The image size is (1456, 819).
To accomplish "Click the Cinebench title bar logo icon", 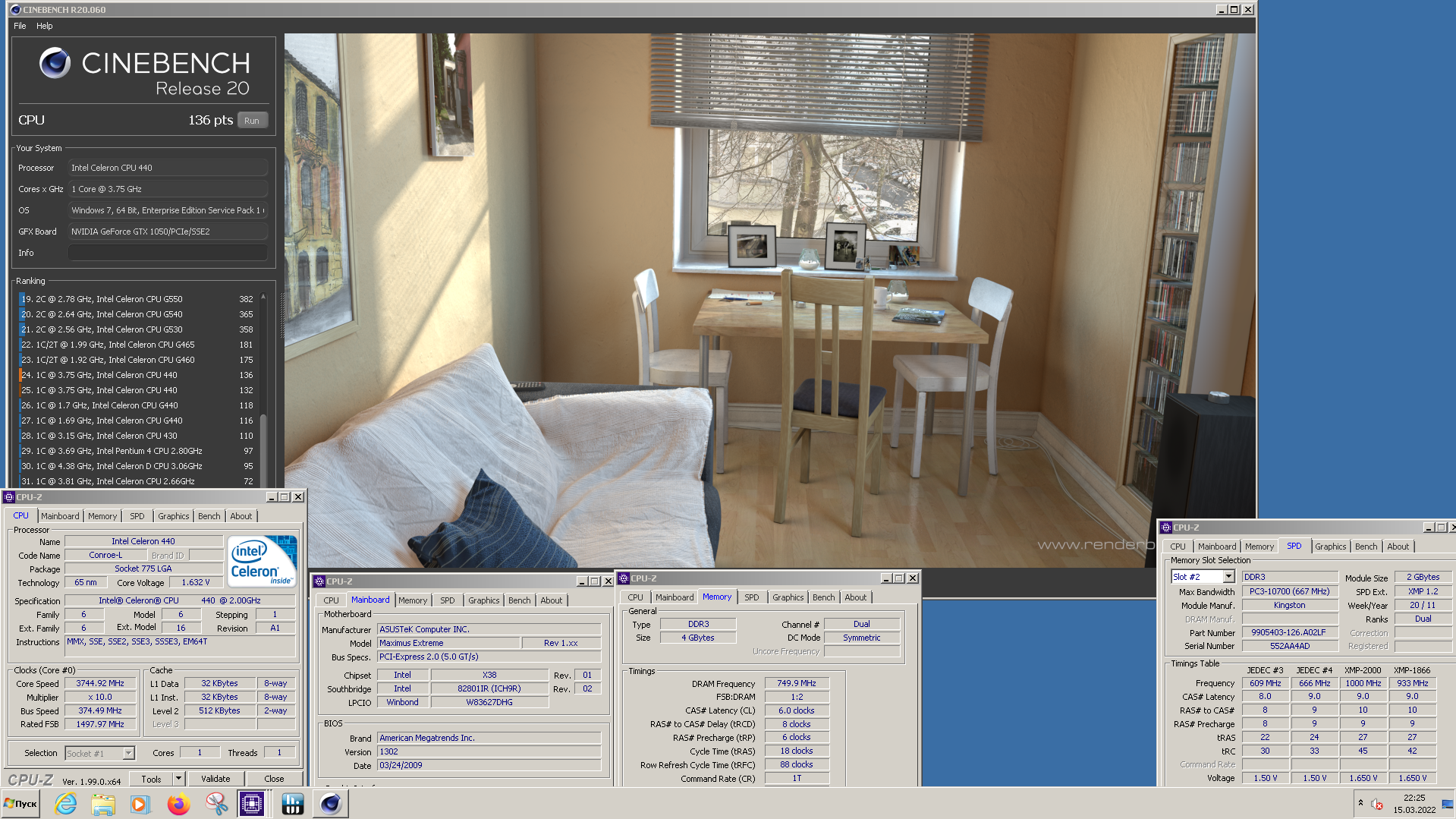I will tap(15, 10).
